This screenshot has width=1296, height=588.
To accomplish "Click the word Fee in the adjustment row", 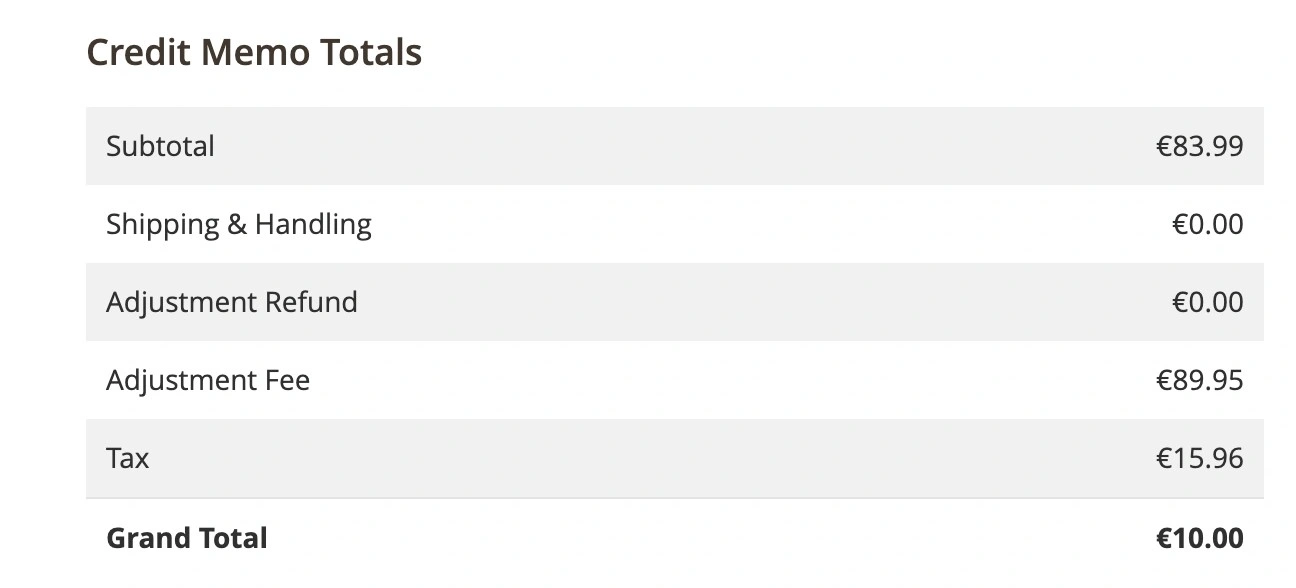I will point(287,380).
